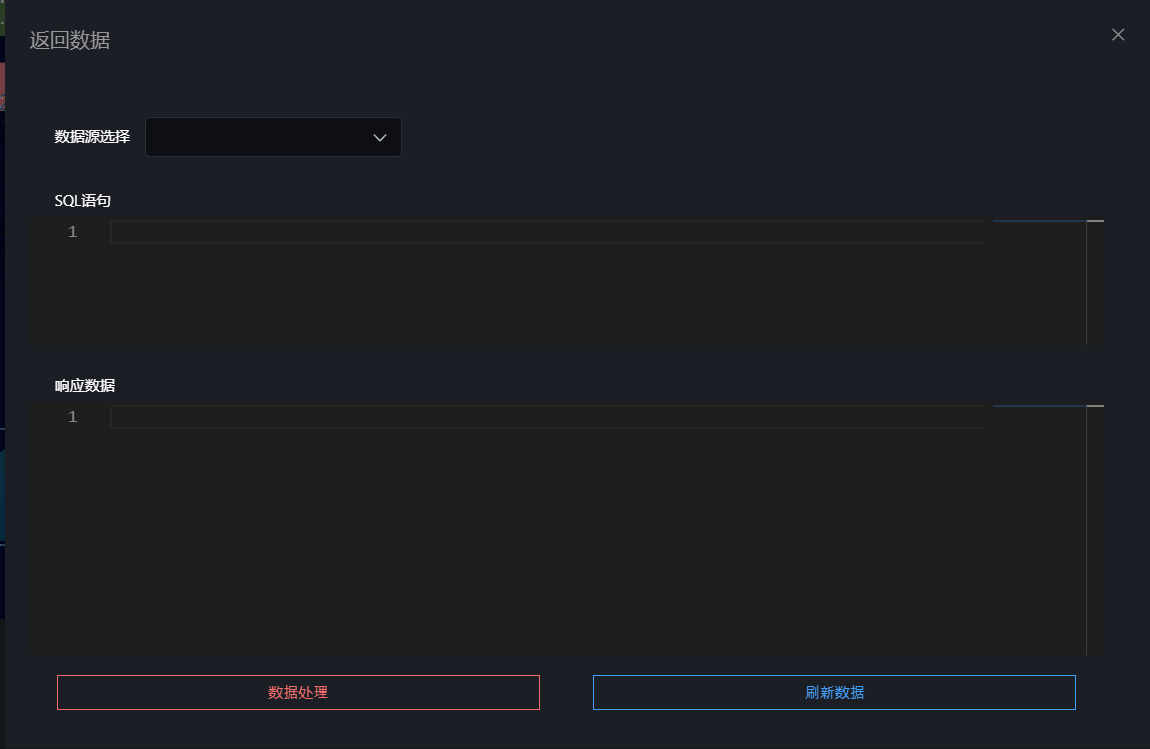Close the 返回数据 dialog
The width and height of the screenshot is (1150, 749).
point(1118,34)
